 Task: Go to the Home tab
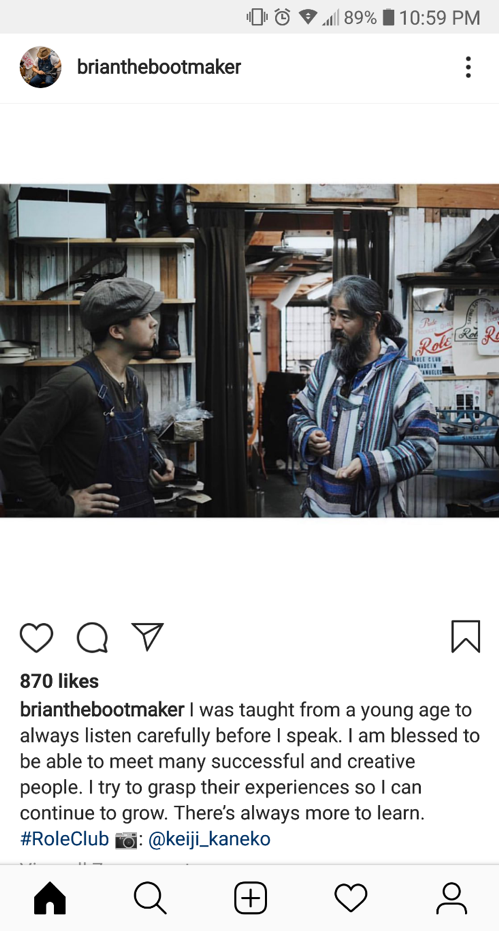pyautogui.click(x=50, y=898)
